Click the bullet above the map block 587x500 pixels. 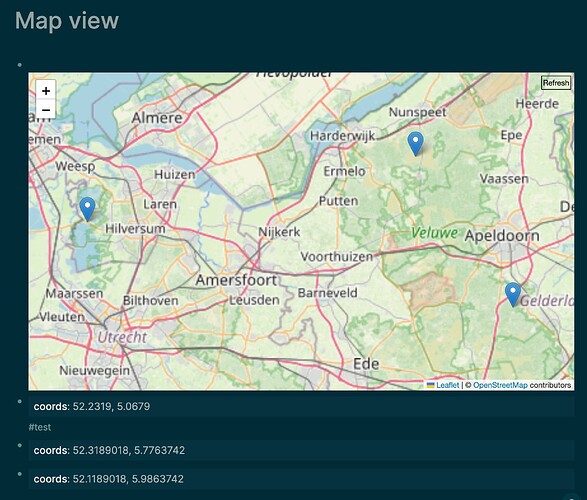[x=19, y=65]
